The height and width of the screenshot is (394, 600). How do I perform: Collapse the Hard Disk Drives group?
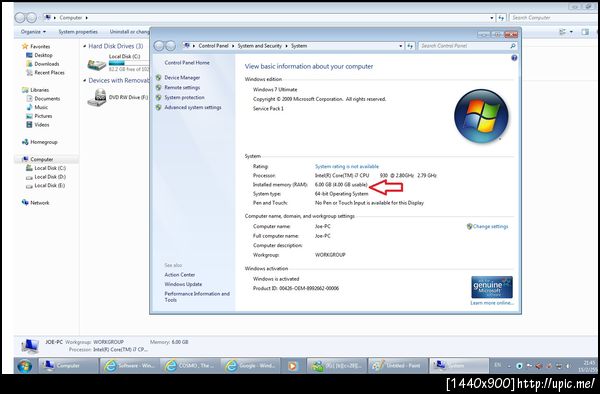85,46
